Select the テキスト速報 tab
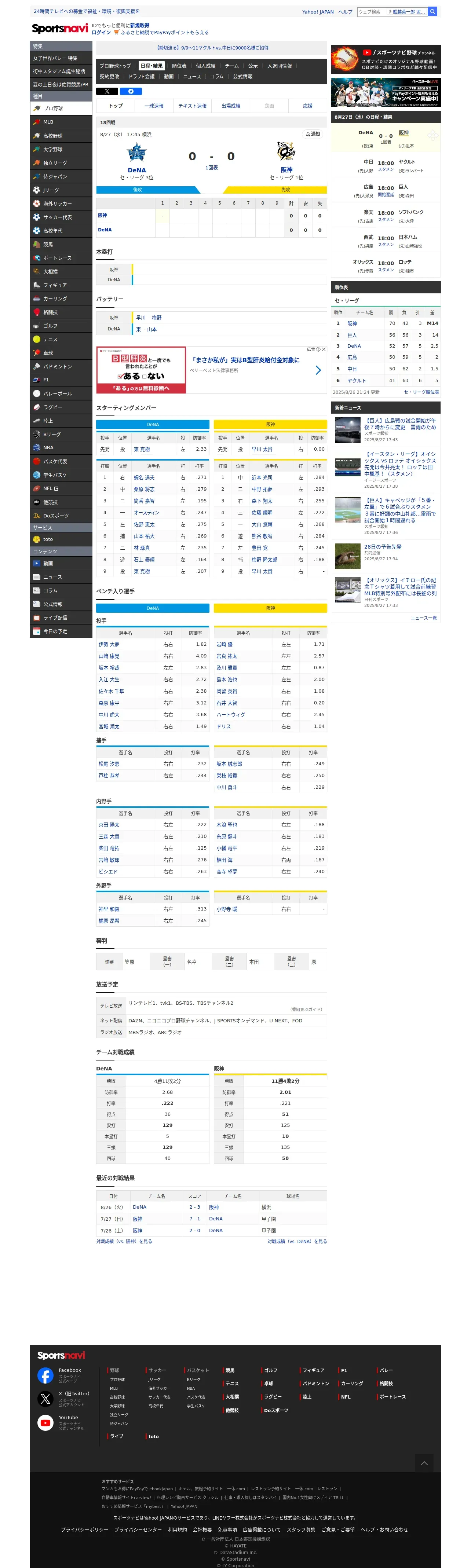Image resolution: width=471 pixels, height=1568 pixels. (x=192, y=106)
